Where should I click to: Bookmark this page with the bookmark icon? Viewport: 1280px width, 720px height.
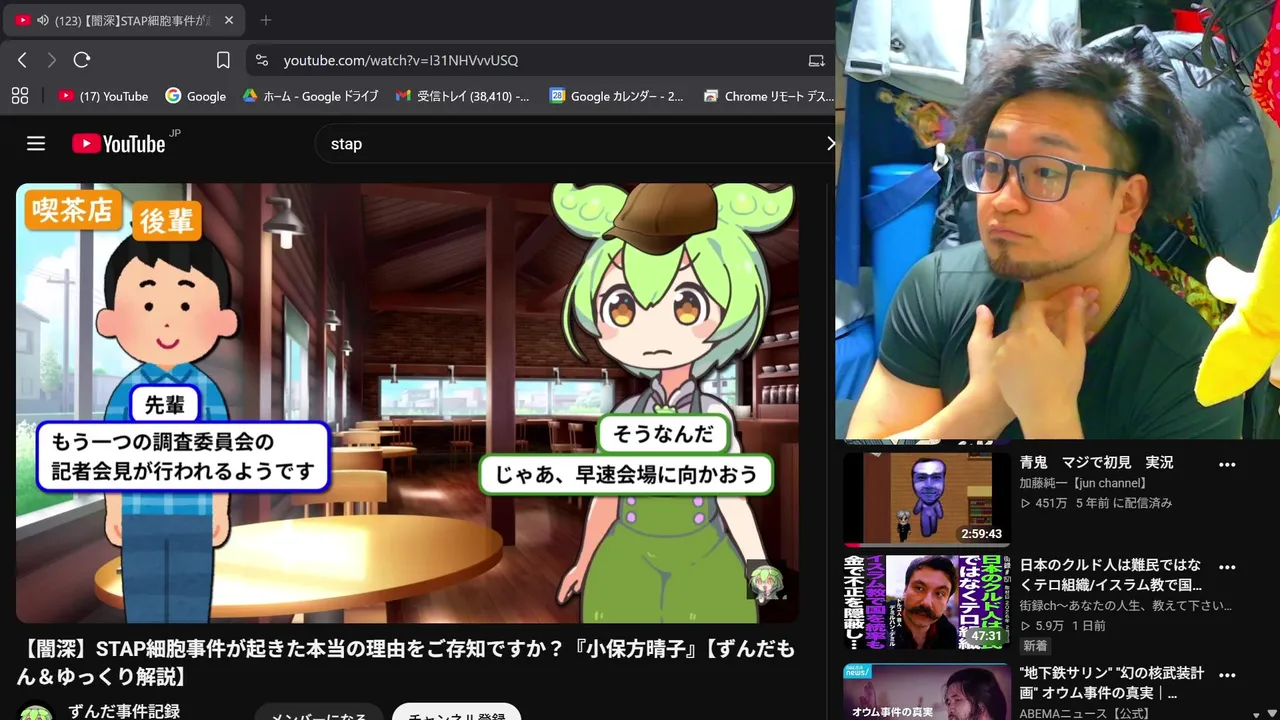pos(224,60)
